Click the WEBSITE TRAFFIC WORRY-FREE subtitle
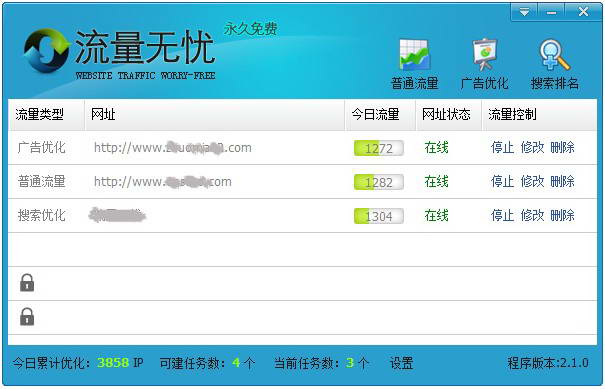The width and height of the screenshot is (605, 389). [x=145, y=76]
